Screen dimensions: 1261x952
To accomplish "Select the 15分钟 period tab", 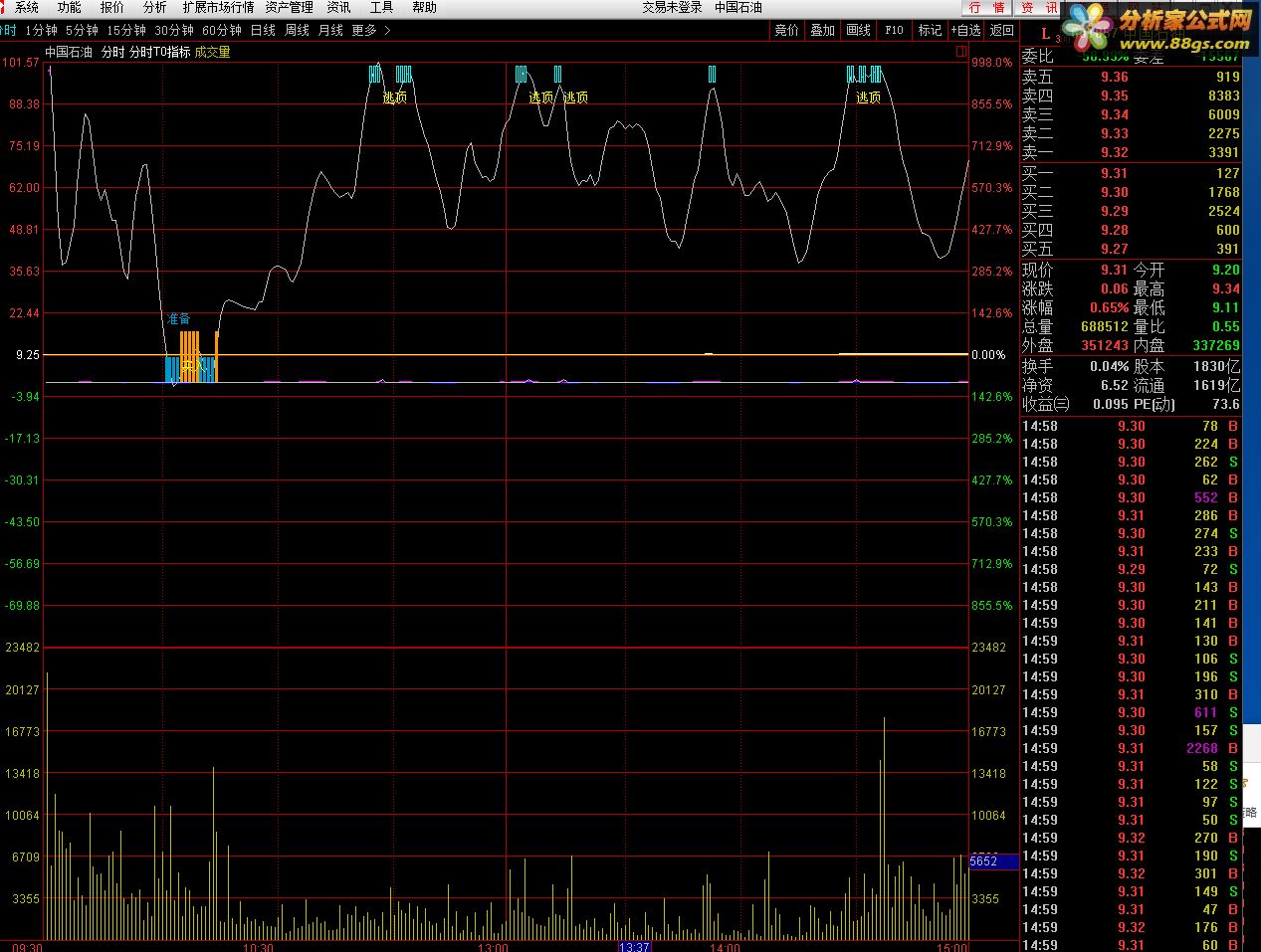I will pos(126,31).
